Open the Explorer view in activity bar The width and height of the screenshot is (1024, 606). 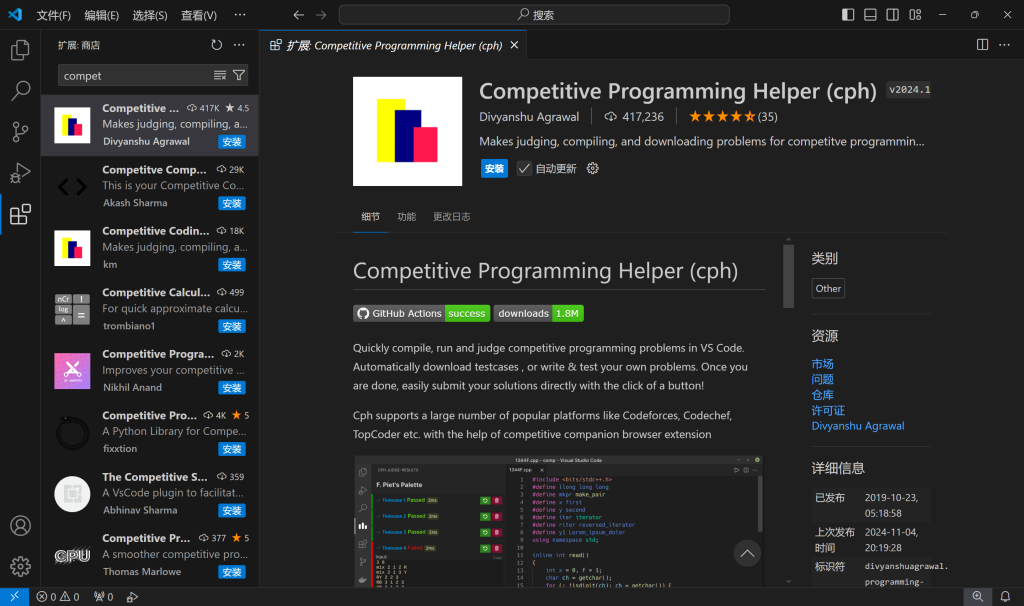(x=20, y=51)
